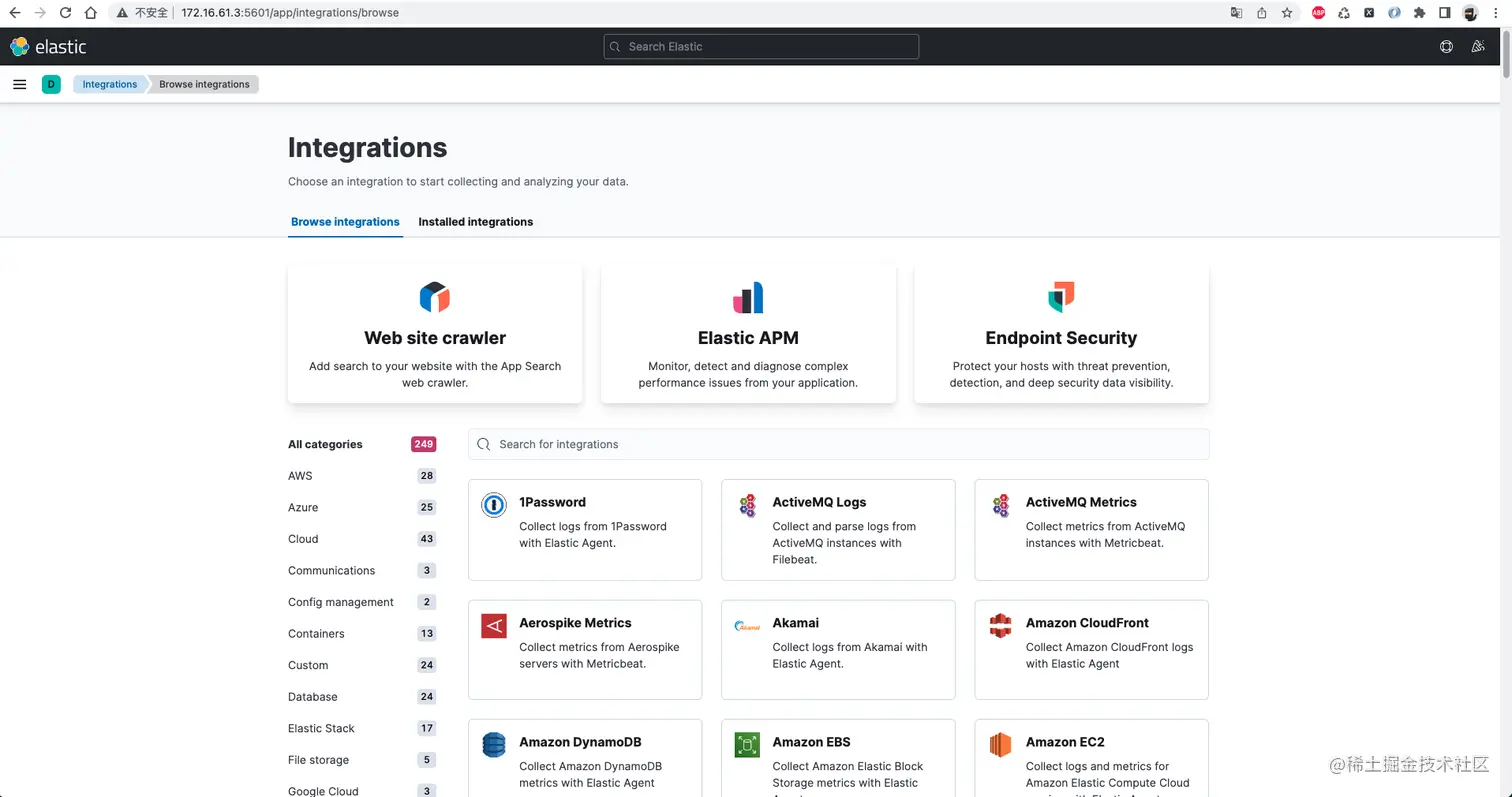Click the translate page icon
Image resolution: width=1512 pixels, height=797 pixels.
pyautogui.click(x=1237, y=13)
